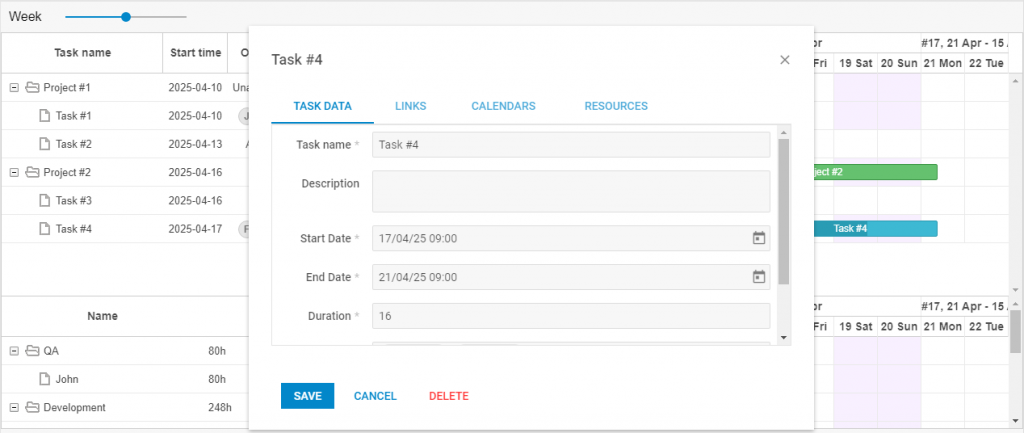Click the Task #4 file icon in the grid
Screen dimensions: 1024x433
point(44,229)
